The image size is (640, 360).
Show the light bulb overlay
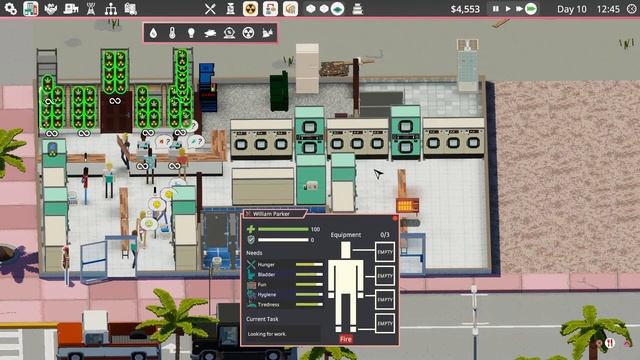(191, 33)
